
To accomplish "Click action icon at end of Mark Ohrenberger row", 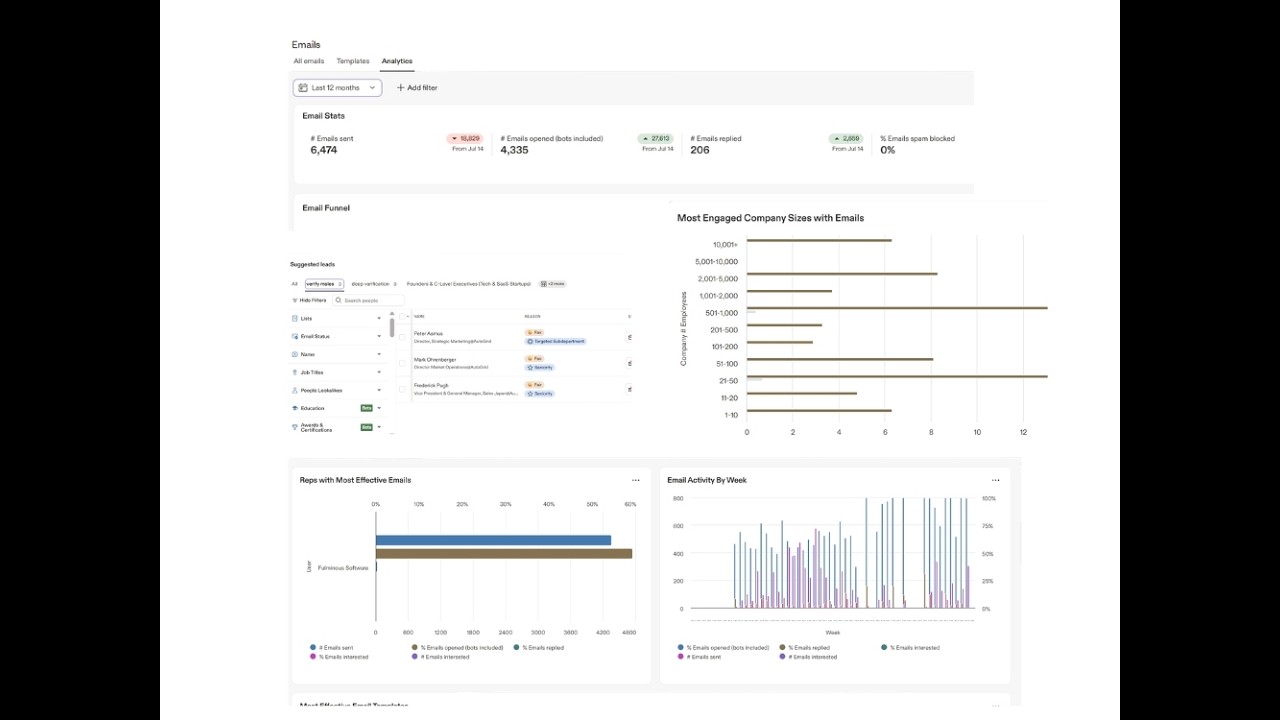I will (630, 363).
